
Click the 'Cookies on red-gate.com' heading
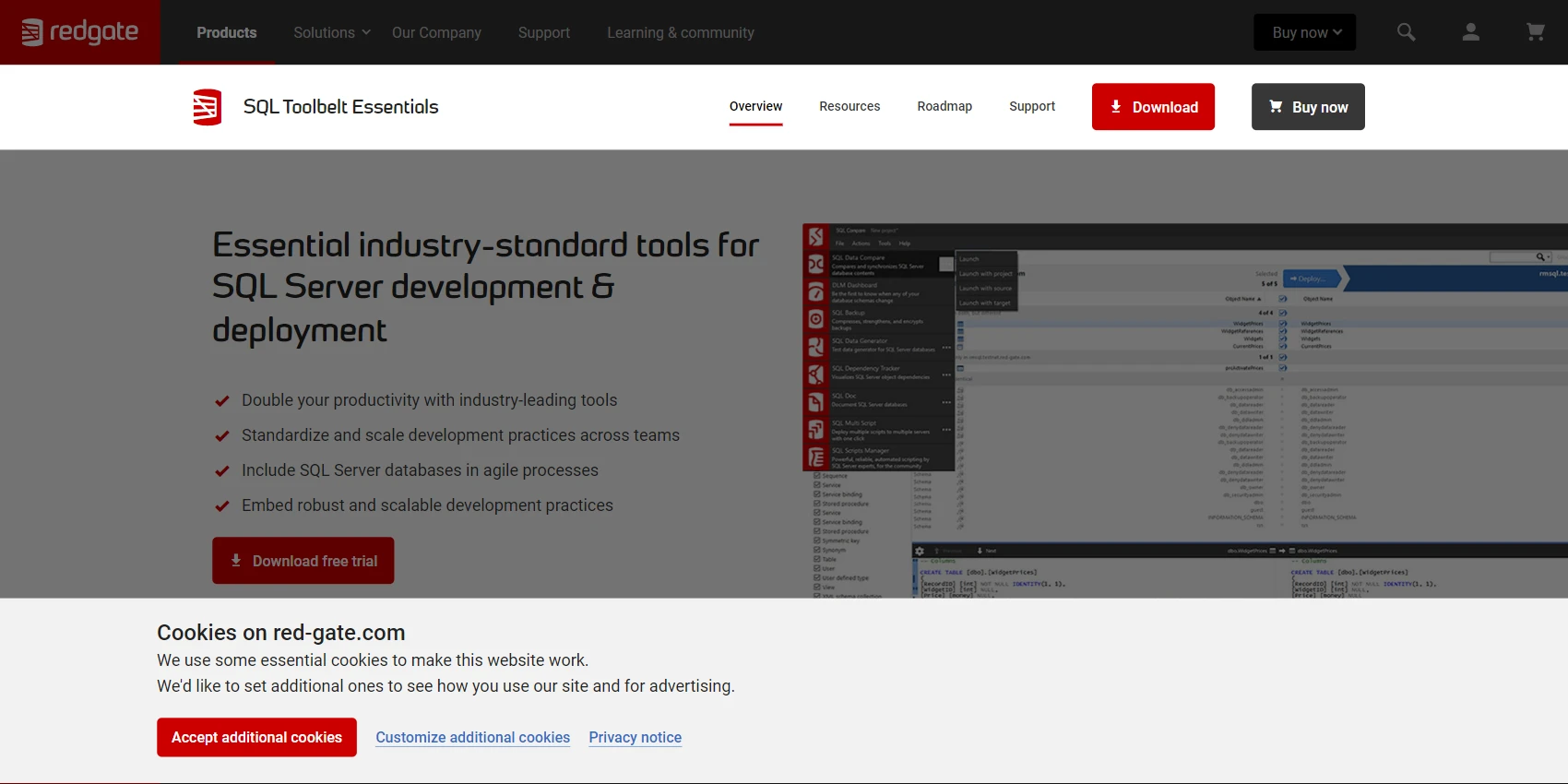[281, 633]
